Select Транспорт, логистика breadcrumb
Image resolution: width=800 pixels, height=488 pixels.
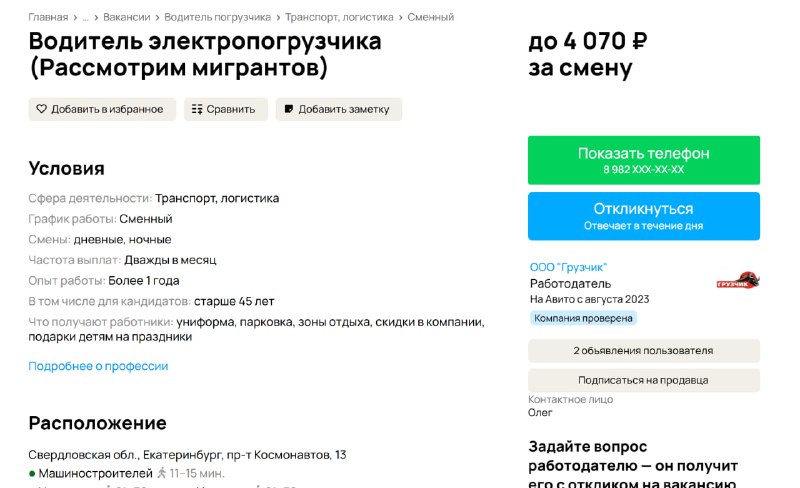point(339,17)
